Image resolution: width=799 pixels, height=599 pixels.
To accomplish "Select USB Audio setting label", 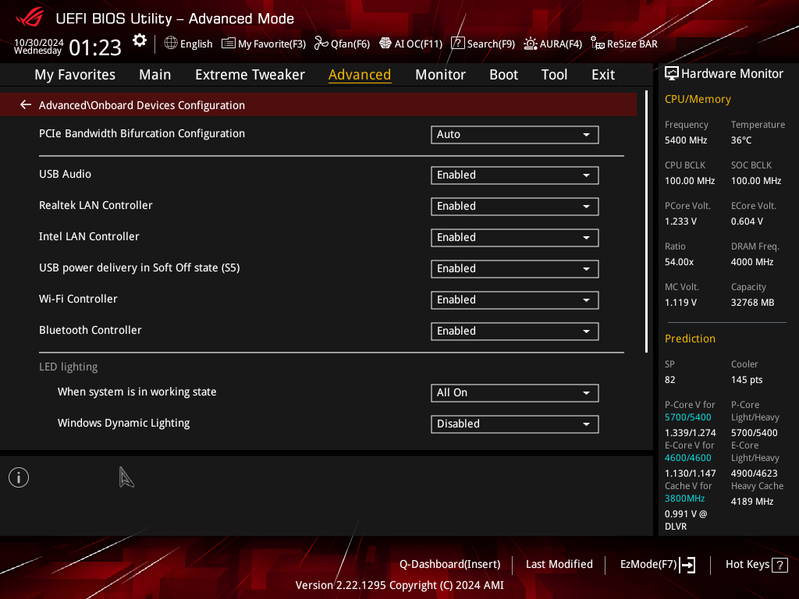I will pos(65,174).
